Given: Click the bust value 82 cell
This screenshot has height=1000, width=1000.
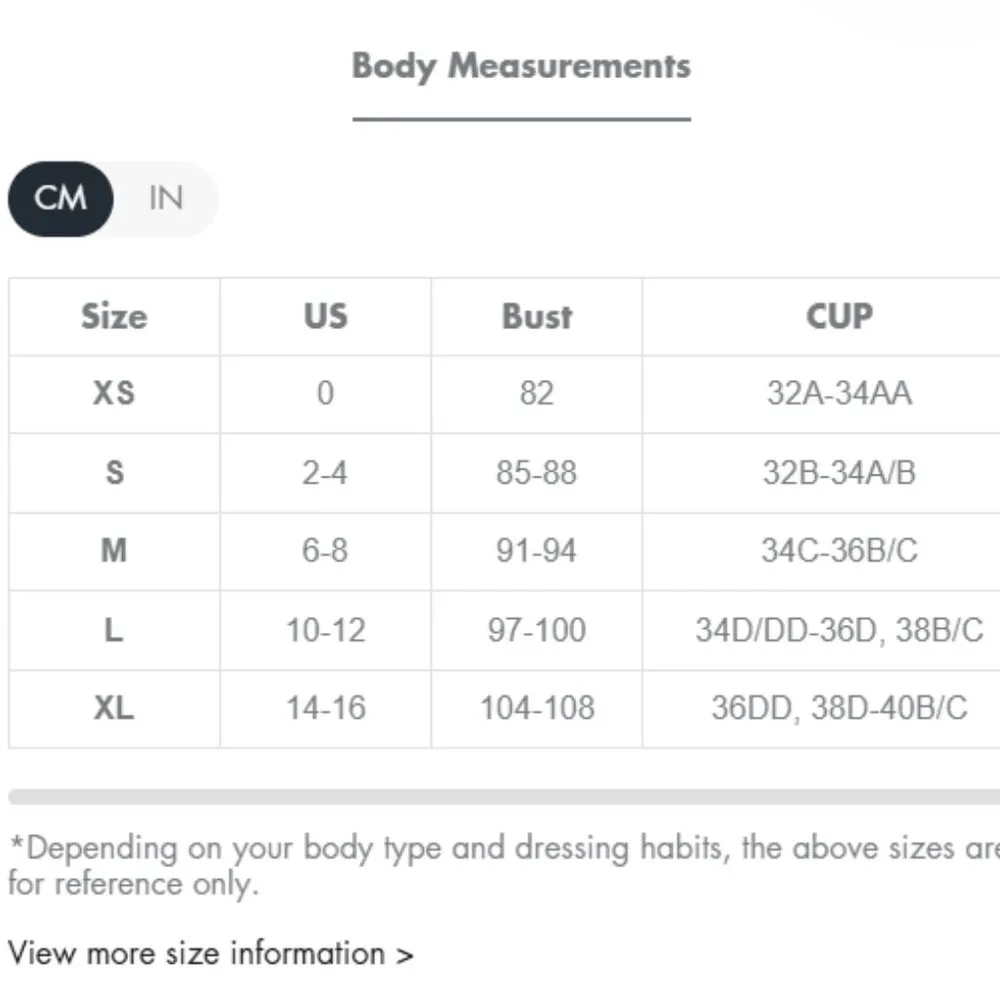Looking at the screenshot, I should point(537,393).
